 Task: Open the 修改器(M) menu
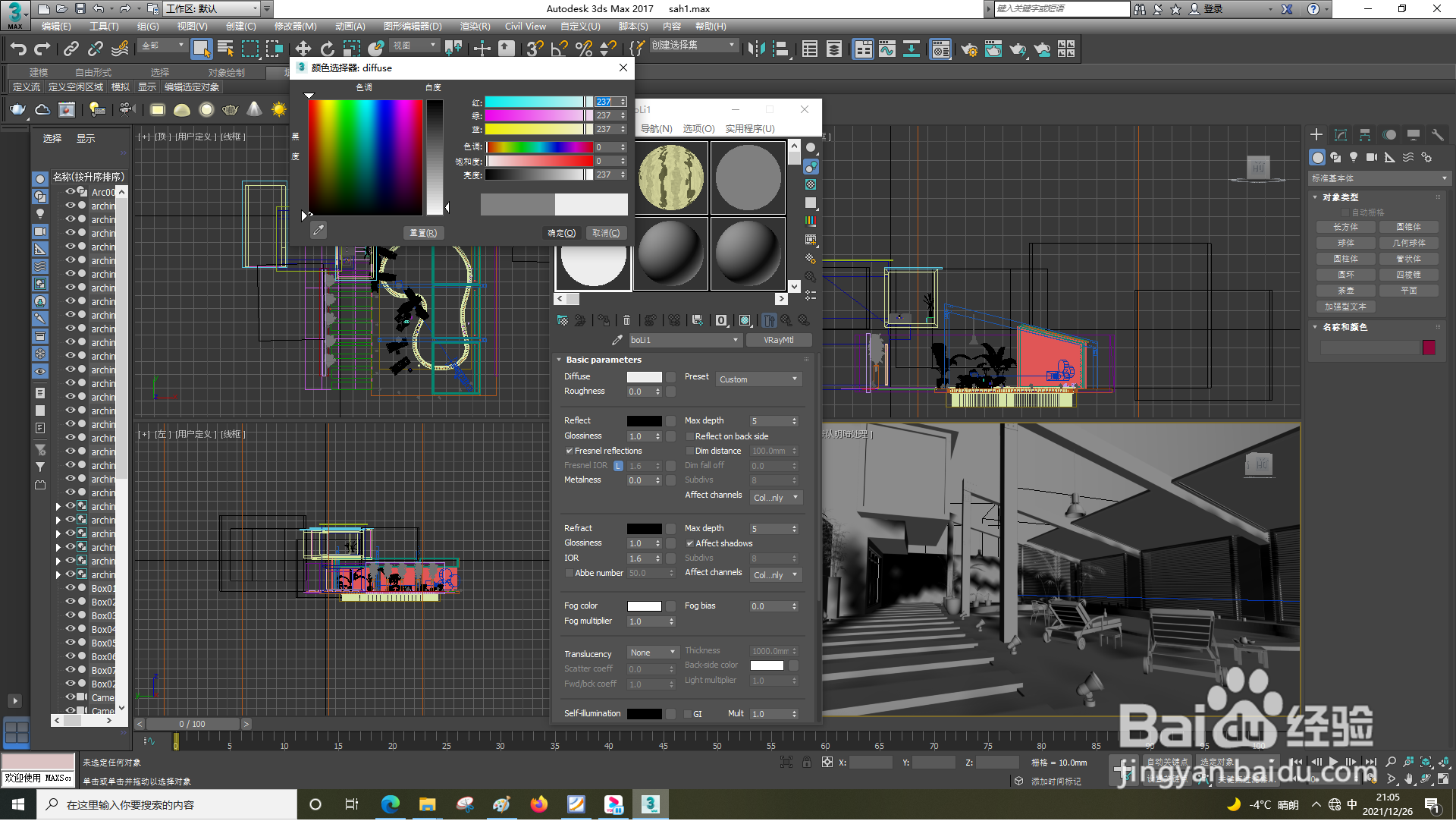[295, 27]
